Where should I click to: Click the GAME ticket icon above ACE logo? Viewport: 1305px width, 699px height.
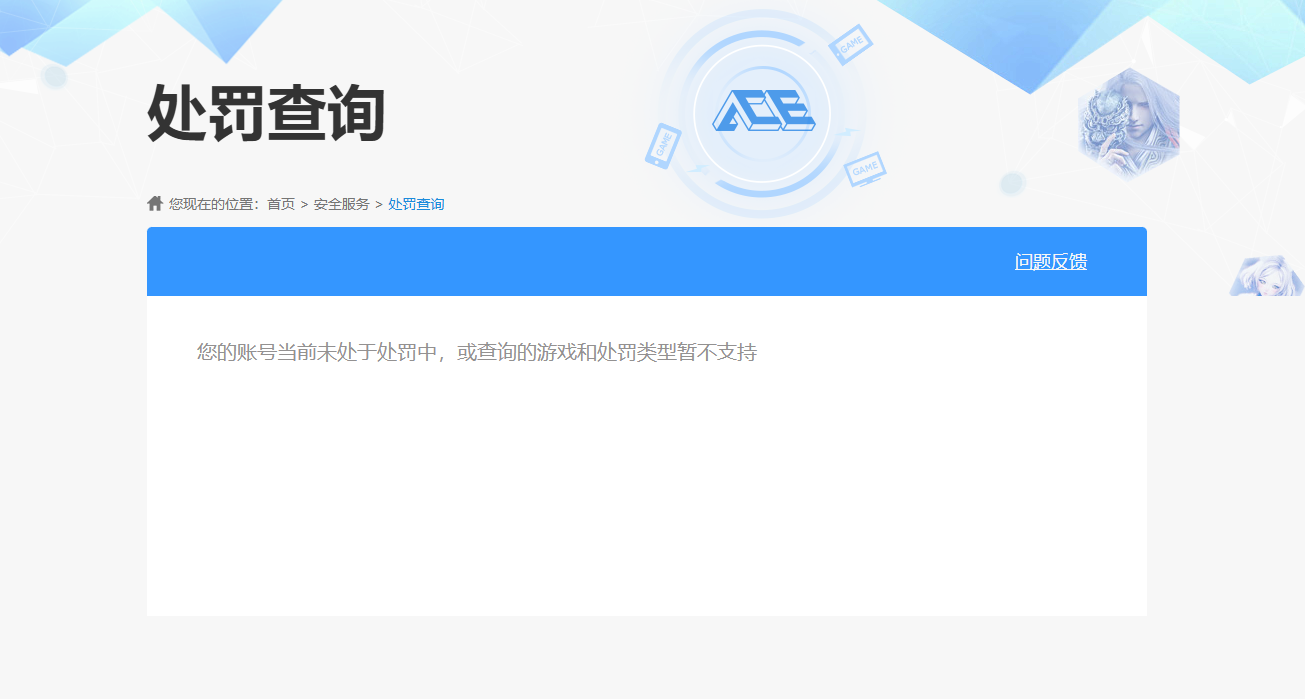click(x=852, y=45)
